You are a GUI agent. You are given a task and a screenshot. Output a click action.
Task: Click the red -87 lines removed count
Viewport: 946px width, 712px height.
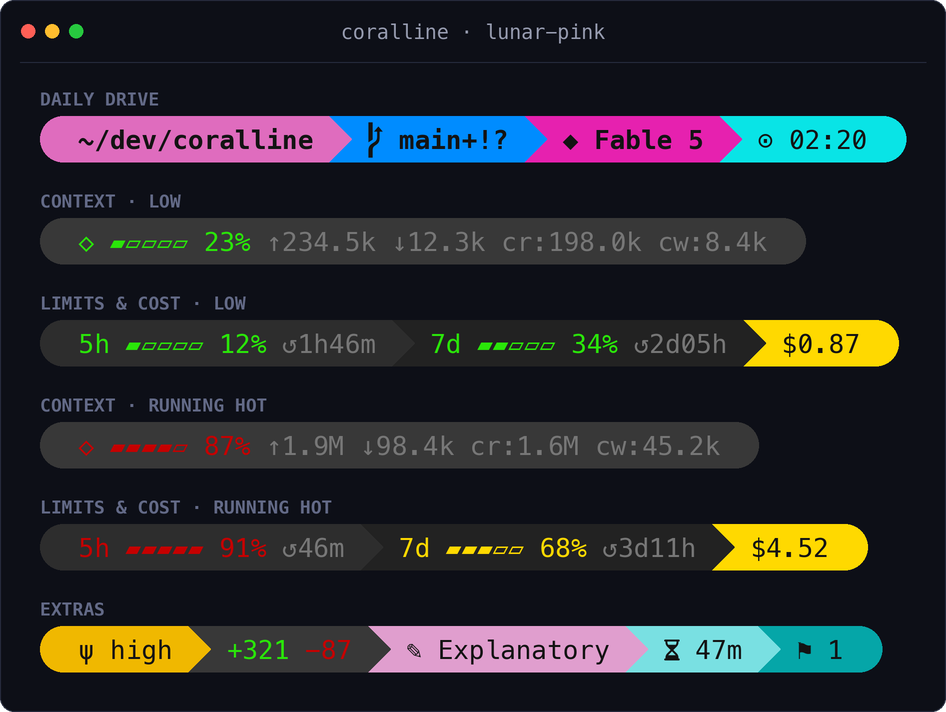(x=328, y=650)
